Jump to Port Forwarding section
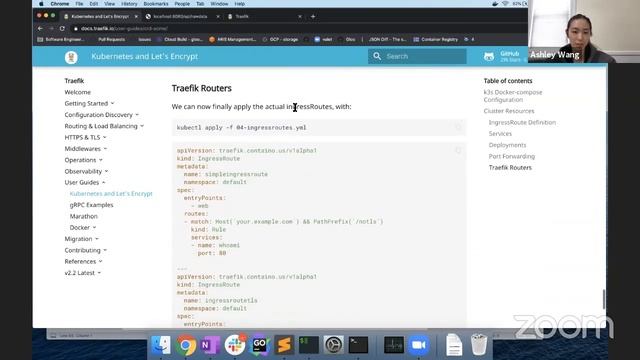Image resolution: width=640 pixels, height=360 pixels. [x=511, y=156]
